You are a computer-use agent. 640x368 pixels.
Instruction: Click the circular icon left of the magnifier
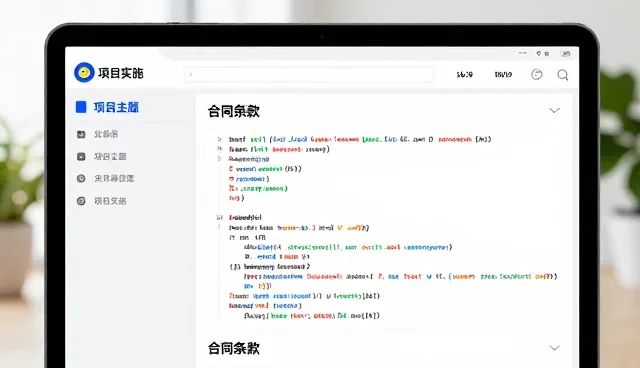tap(537, 74)
